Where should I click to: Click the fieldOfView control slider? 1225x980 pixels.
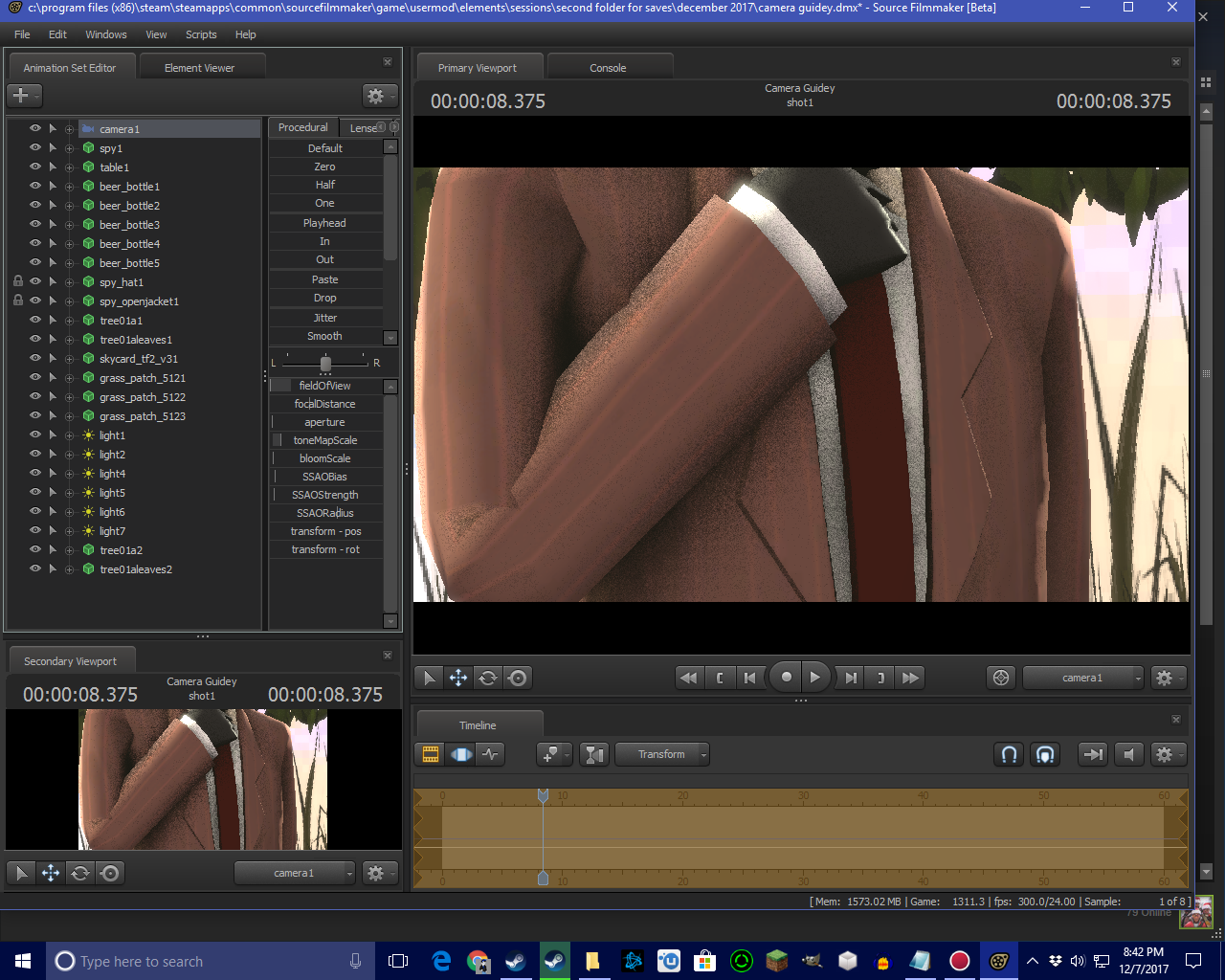click(325, 386)
